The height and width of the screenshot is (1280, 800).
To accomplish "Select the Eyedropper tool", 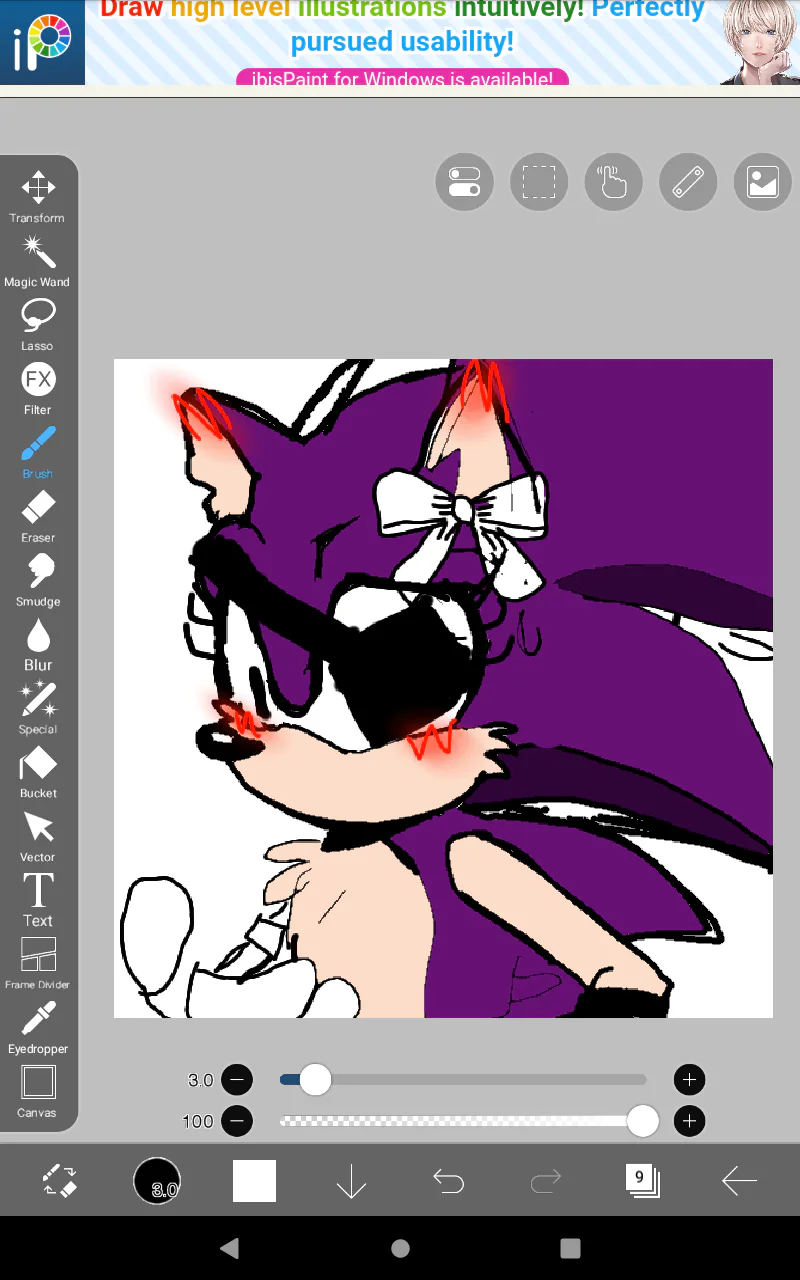I will [x=38, y=1028].
